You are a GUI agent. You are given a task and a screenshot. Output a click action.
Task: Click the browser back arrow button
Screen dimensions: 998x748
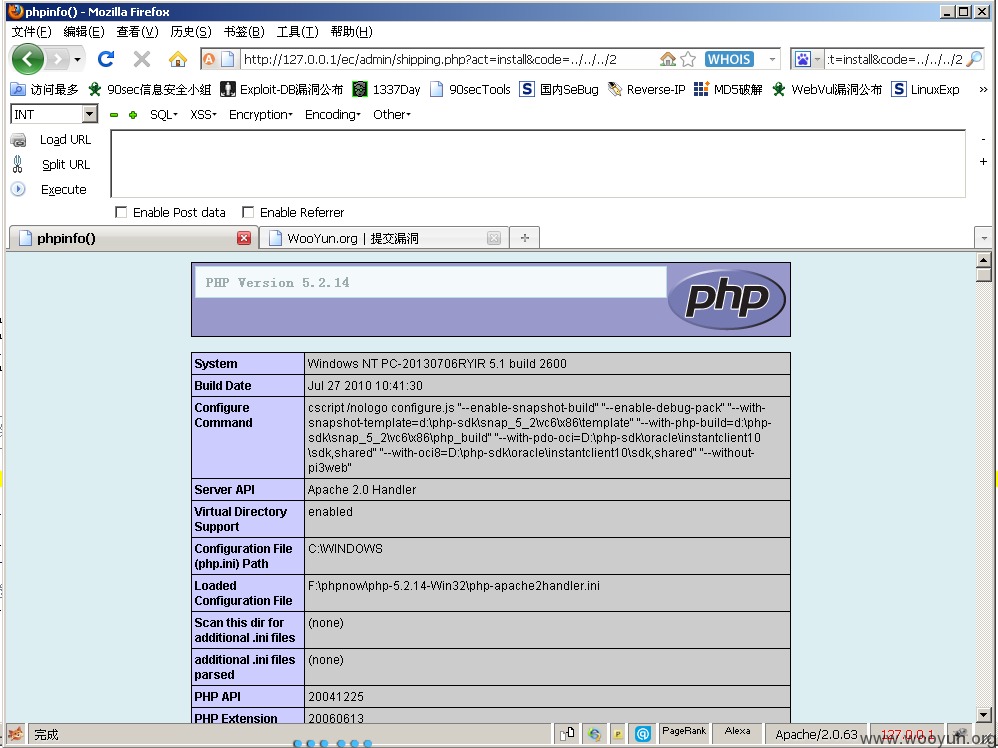pos(27,59)
